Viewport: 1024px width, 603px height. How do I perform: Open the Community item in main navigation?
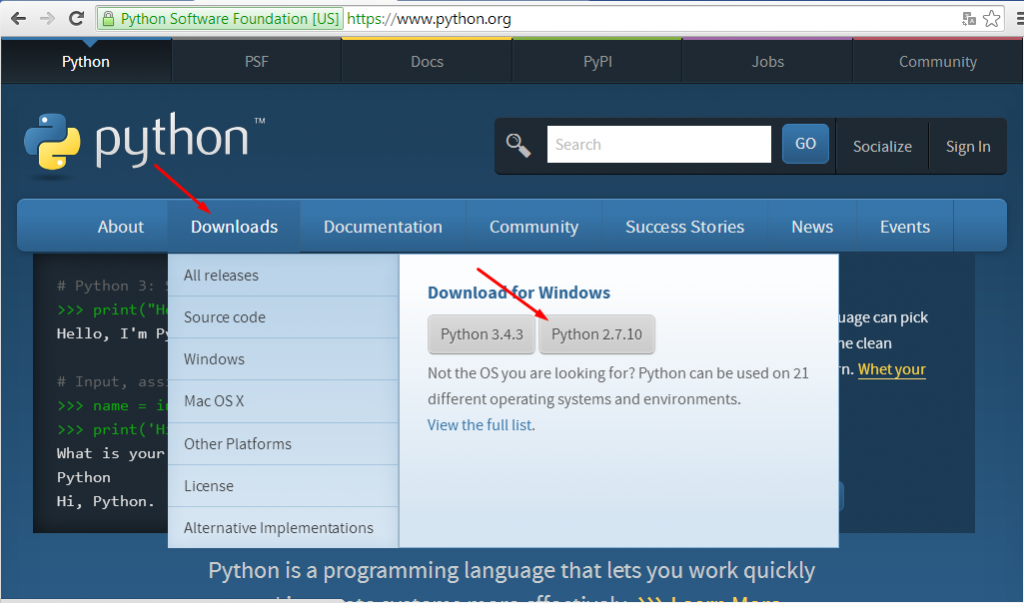click(x=534, y=227)
